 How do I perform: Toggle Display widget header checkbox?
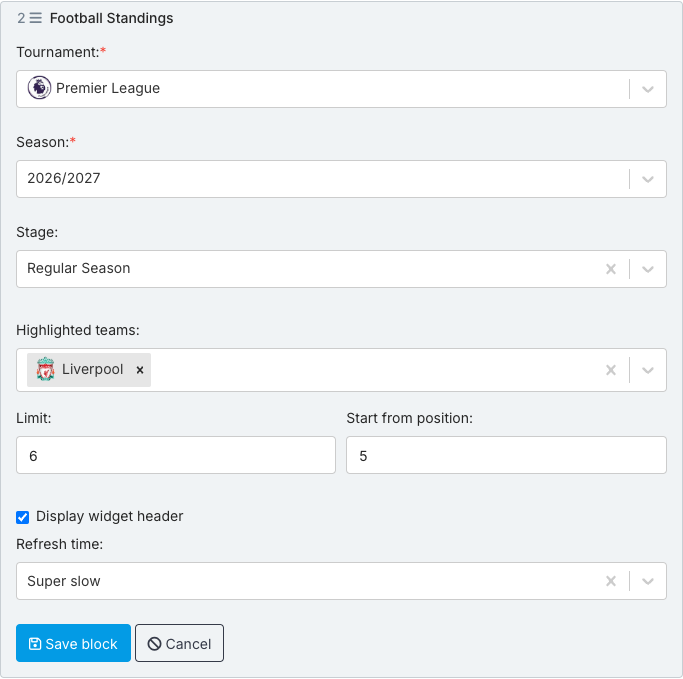23,517
